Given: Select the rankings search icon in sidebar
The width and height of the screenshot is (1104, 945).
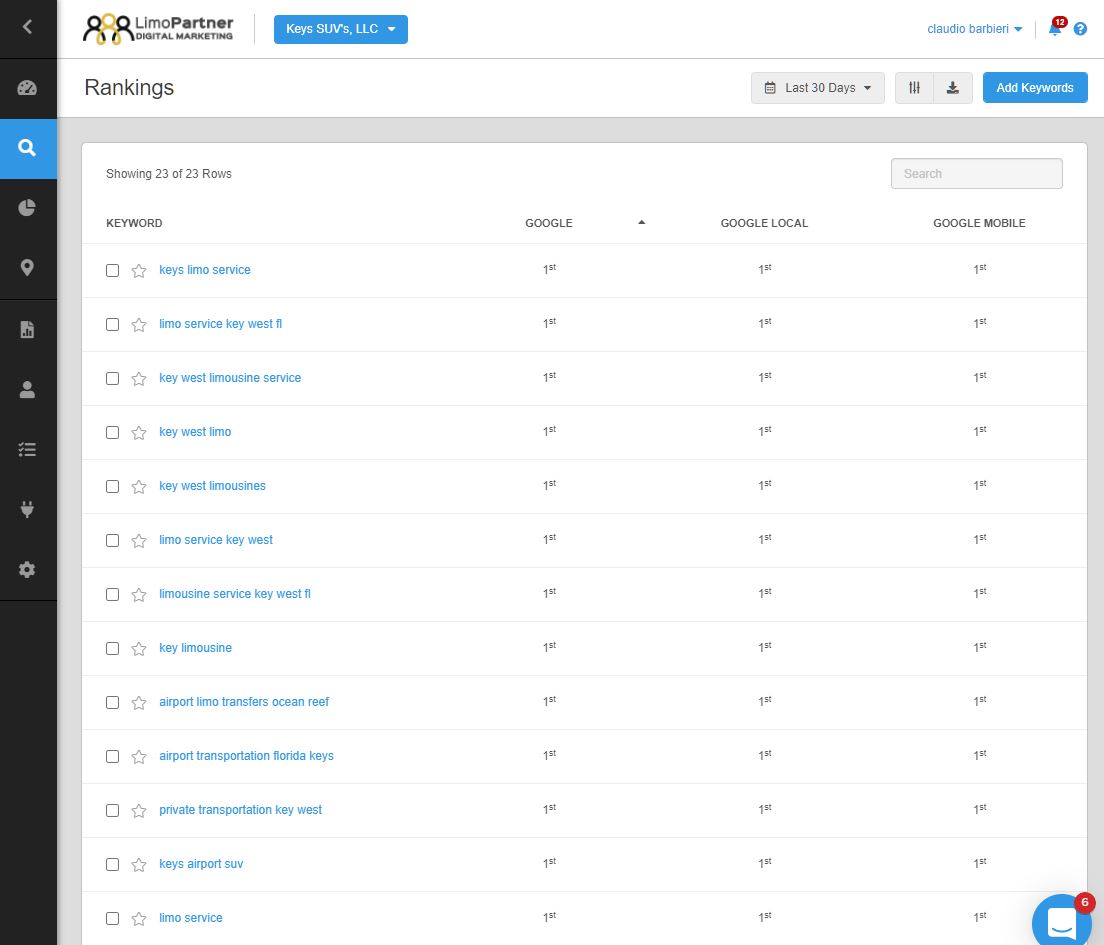Looking at the screenshot, I should pyautogui.click(x=27, y=148).
